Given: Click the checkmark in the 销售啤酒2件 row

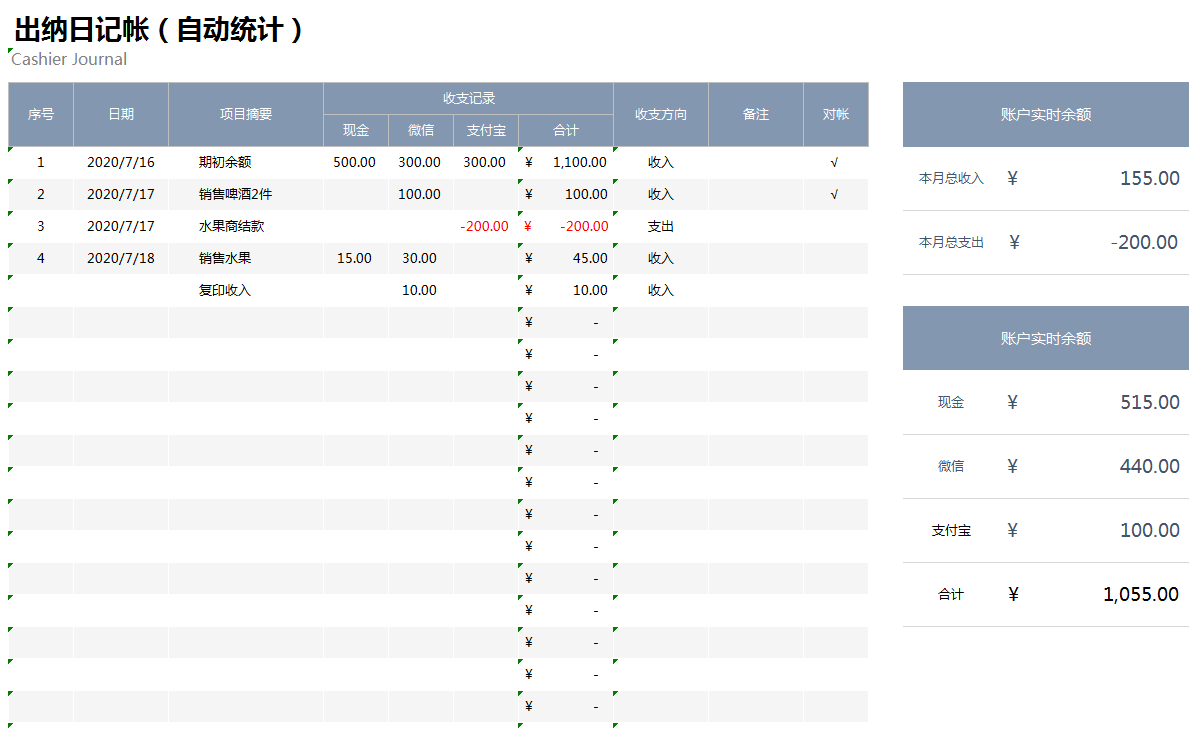Looking at the screenshot, I should click(835, 194).
